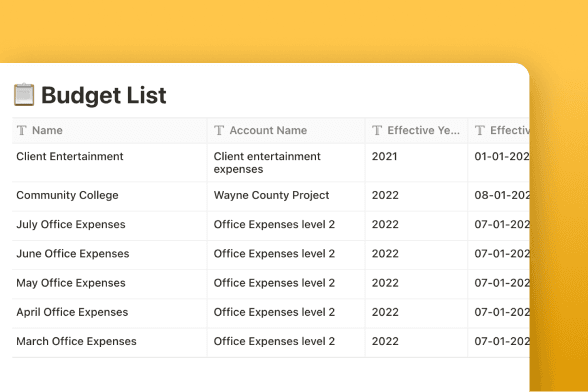This screenshot has width=588, height=392.
Task: Click the text-type icon in last Effective header
Action: coord(480,130)
